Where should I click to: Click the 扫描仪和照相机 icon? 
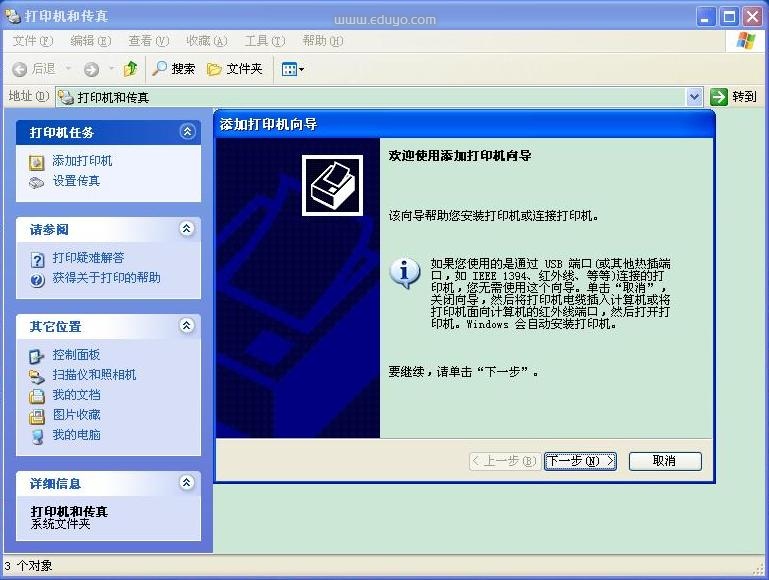coord(36,377)
